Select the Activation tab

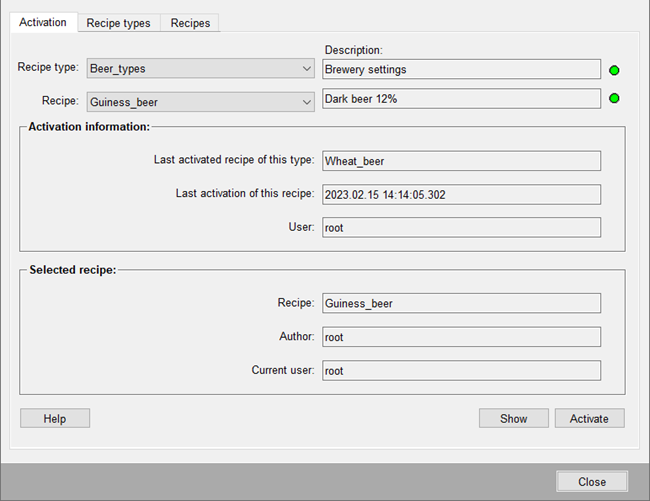coord(43,22)
